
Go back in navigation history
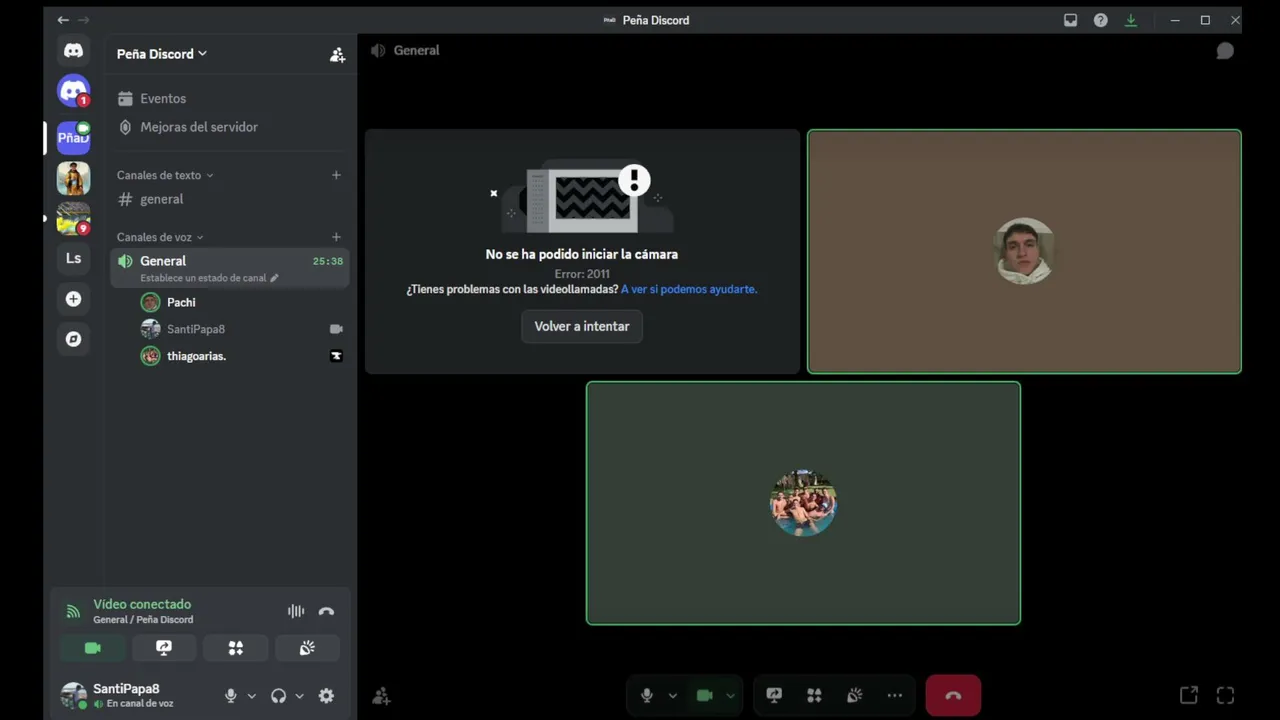click(x=63, y=20)
